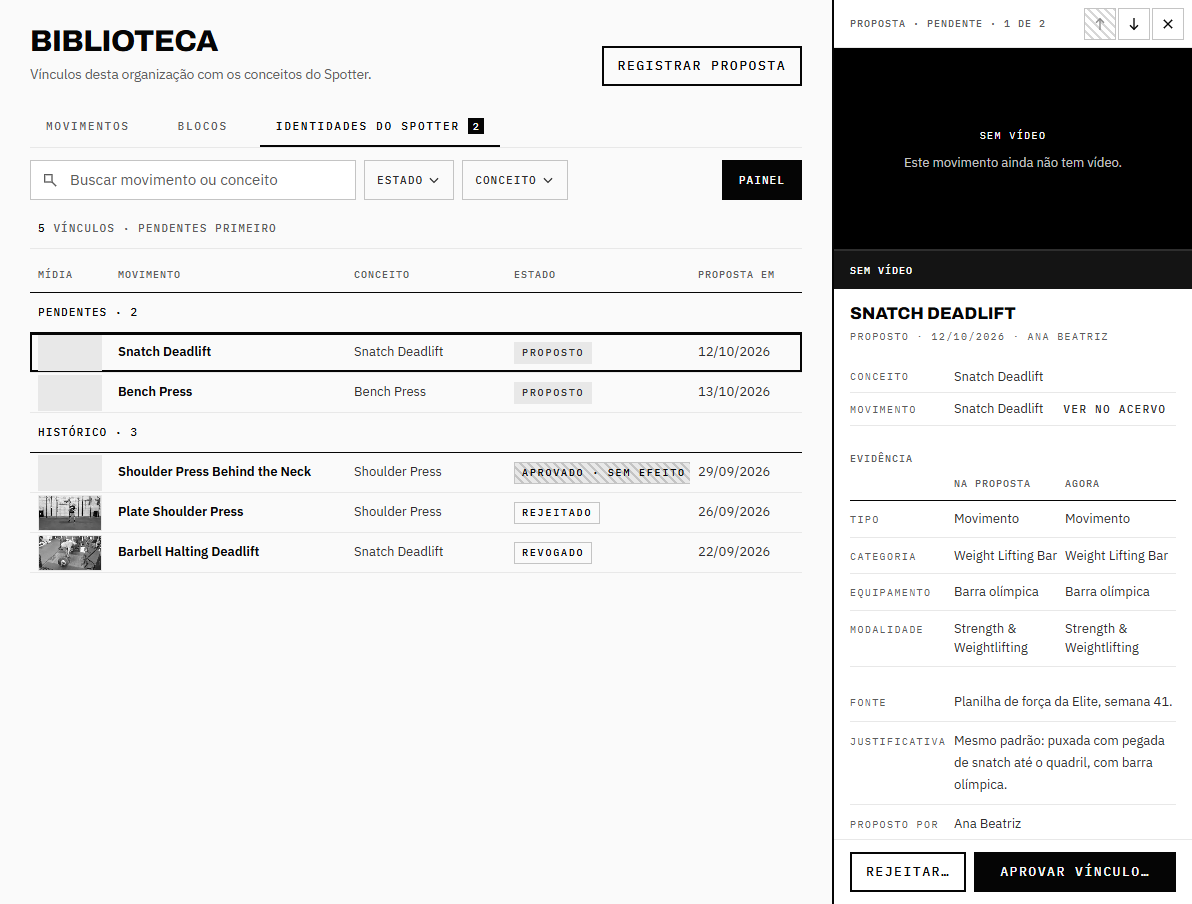This screenshot has height=904, width=1192.
Task: Click the Aprovado · Sem Efeito status badge
Action: (x=602, y=473)
